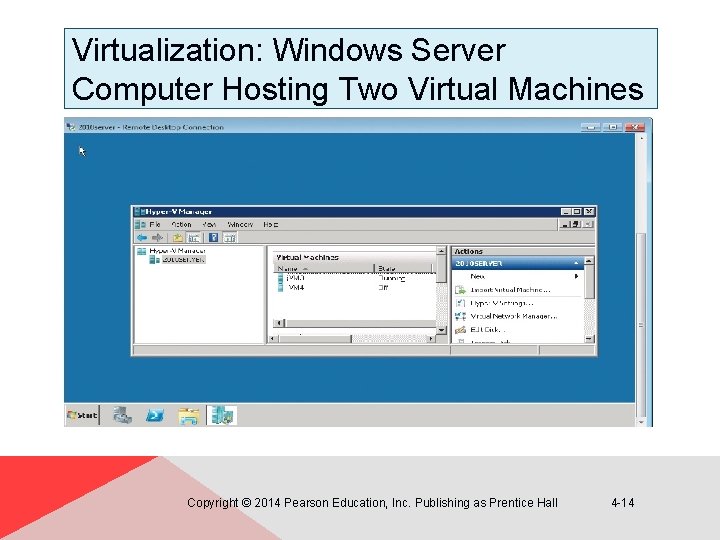Open Server Manager from the taskbar
The image size is (720, 540).
tap(123, 415)
